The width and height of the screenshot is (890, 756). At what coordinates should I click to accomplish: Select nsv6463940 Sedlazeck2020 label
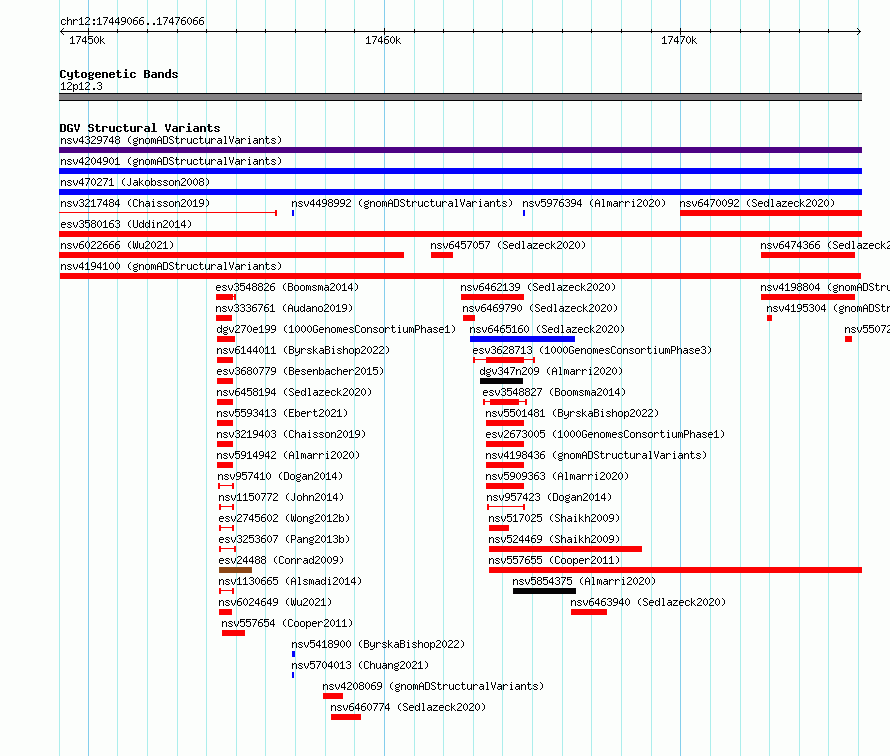click(648, 602)
